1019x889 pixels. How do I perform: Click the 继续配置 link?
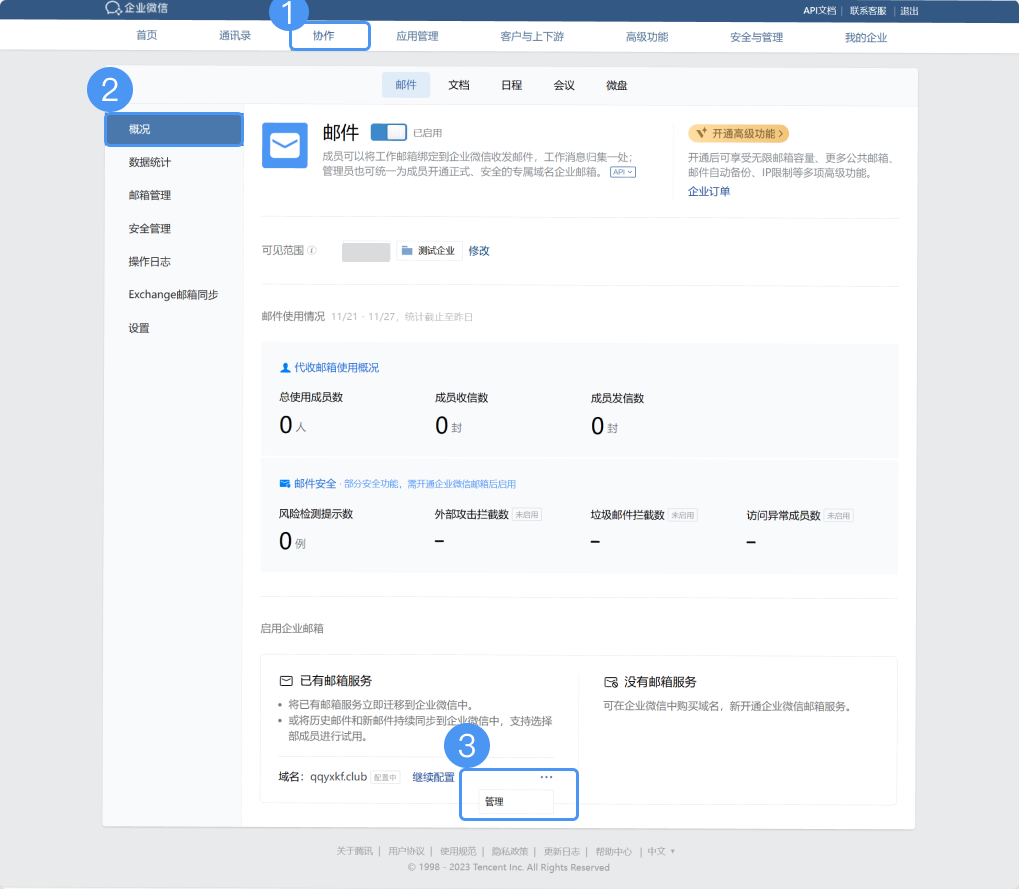433,778
